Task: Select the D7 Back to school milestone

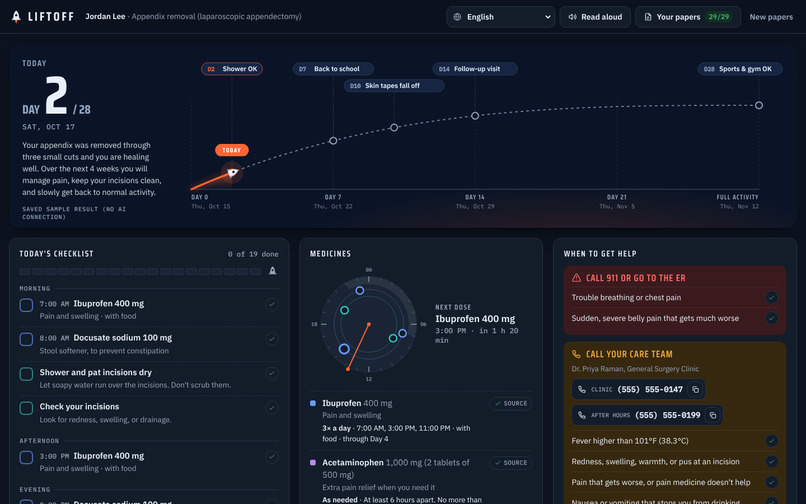Action: (x=333, y=69)
